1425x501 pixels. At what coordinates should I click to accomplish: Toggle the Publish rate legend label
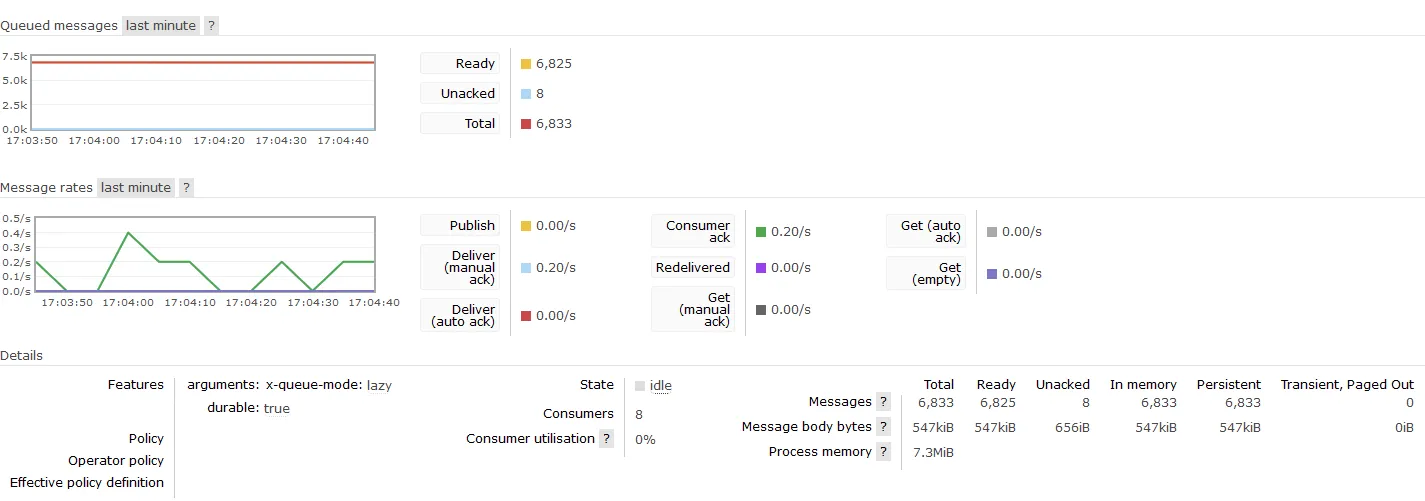(460, 226)
